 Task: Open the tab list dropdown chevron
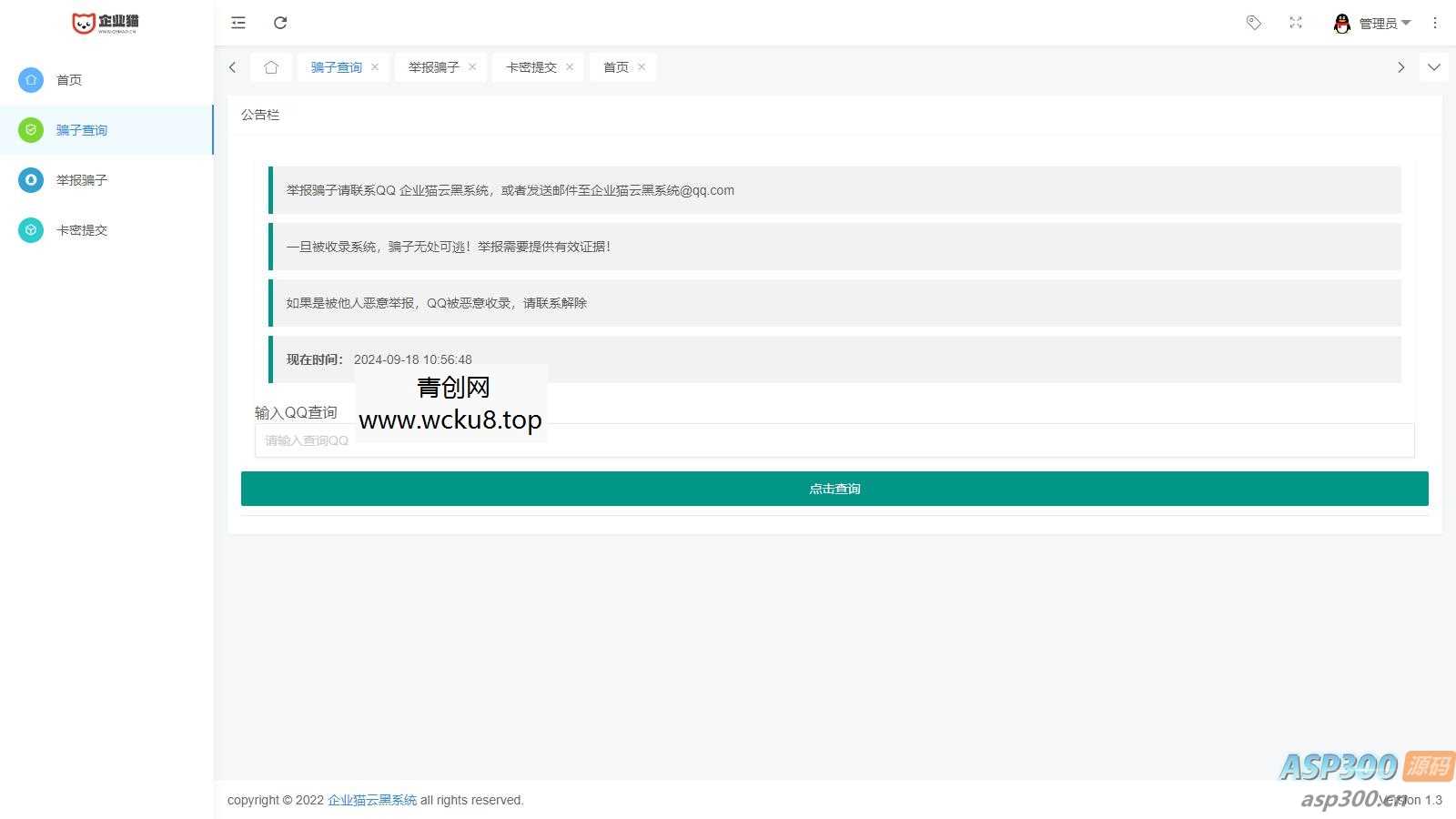[x=1434, y=66]
